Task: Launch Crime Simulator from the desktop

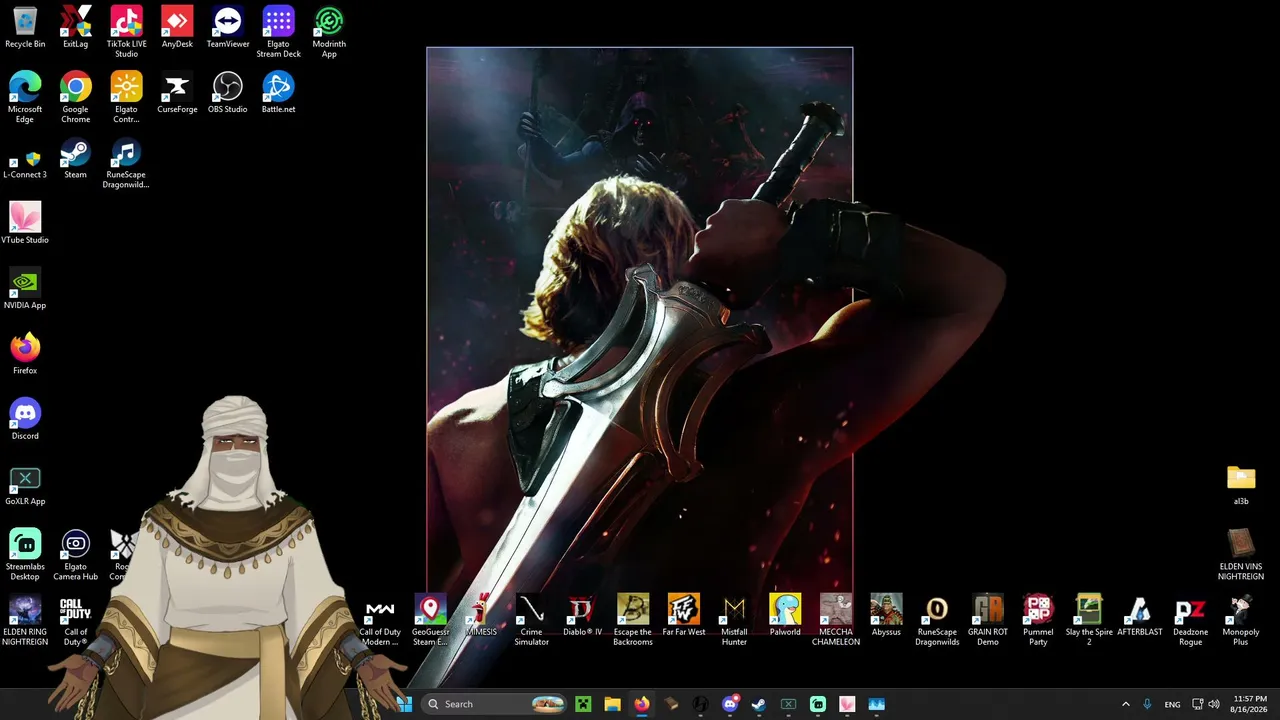Action: click(531, 620)
